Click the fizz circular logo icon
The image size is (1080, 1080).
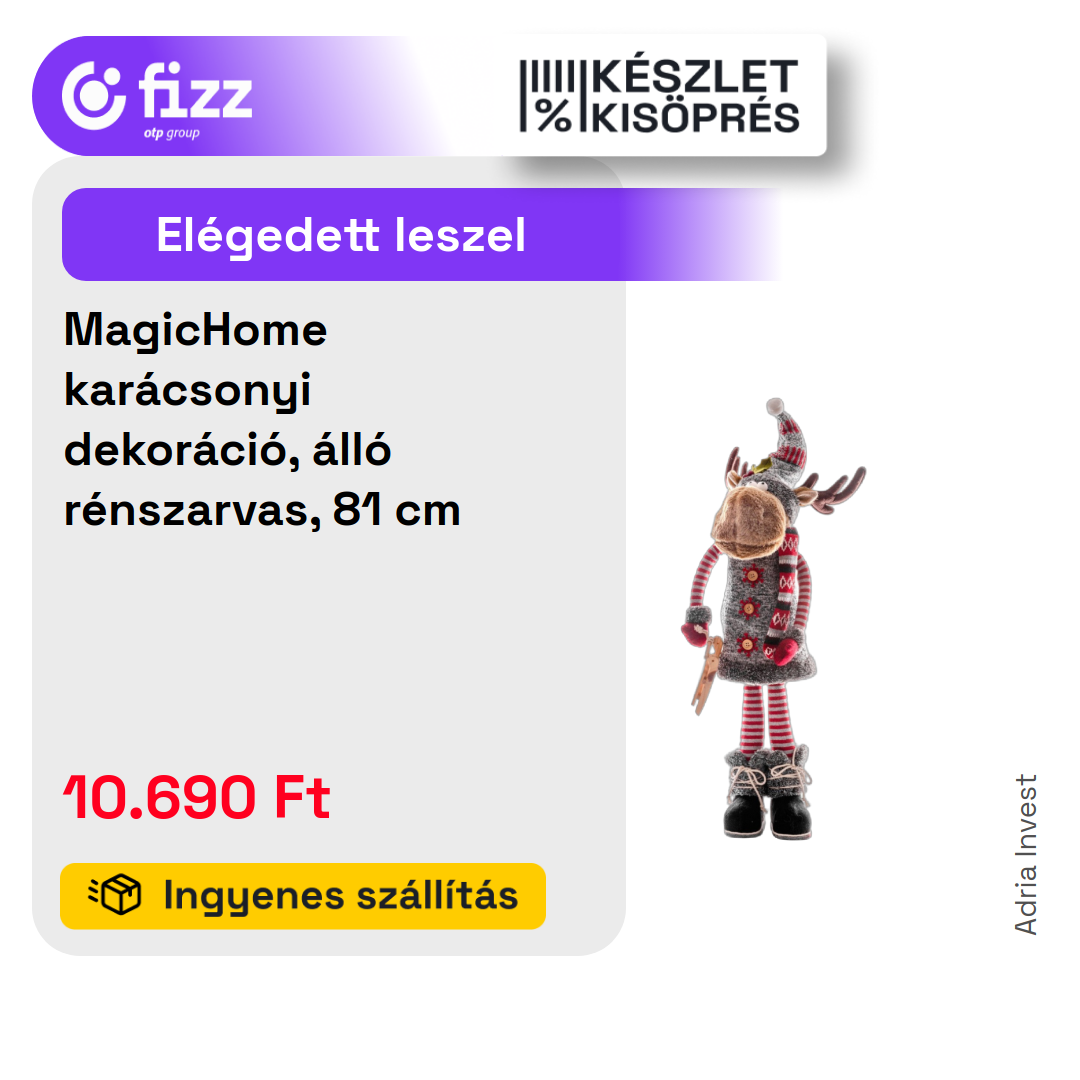pyautogui.click(x=94, y=95)
